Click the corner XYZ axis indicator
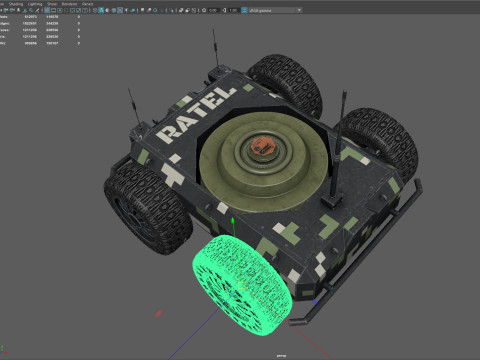Image resolution: width=480 pixels, height=360 pixels. pyautogui.click(x=3, y=351)
